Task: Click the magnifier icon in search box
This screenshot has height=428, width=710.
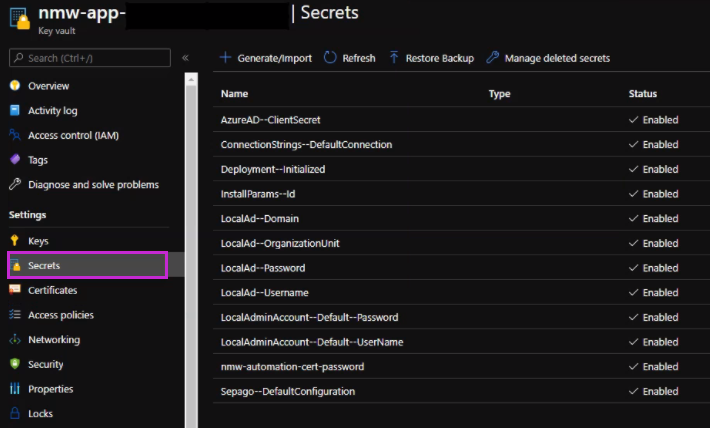Action: point(19,58)
